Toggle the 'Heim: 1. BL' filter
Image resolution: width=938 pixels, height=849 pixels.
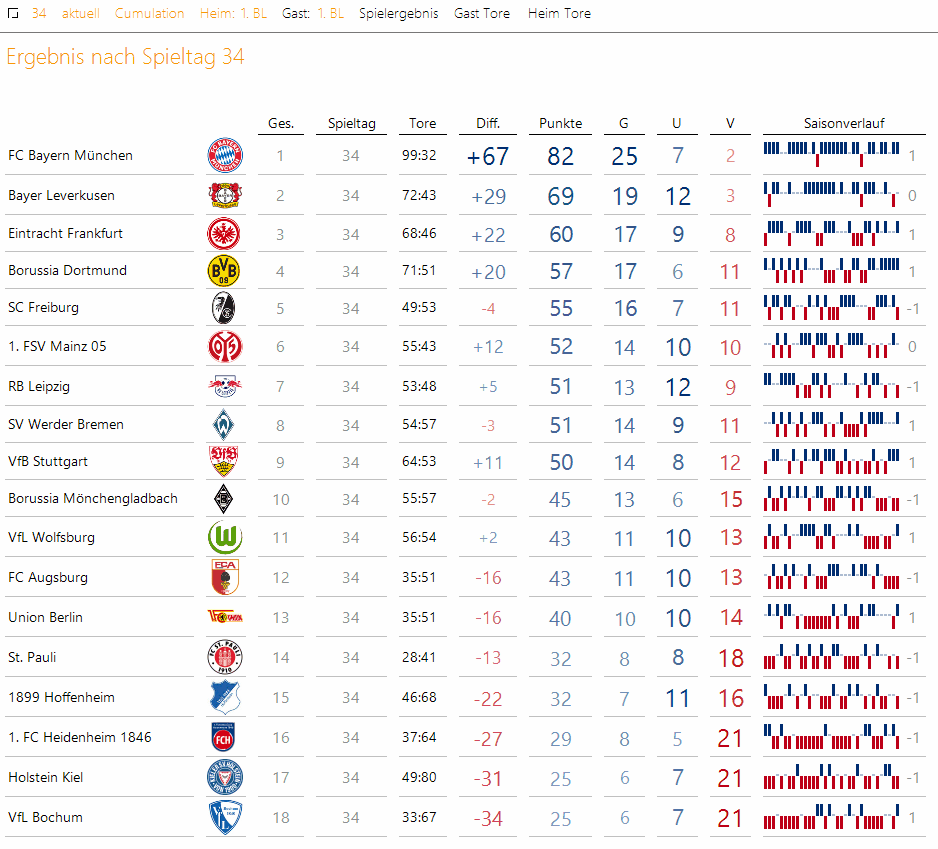[233, 14]
